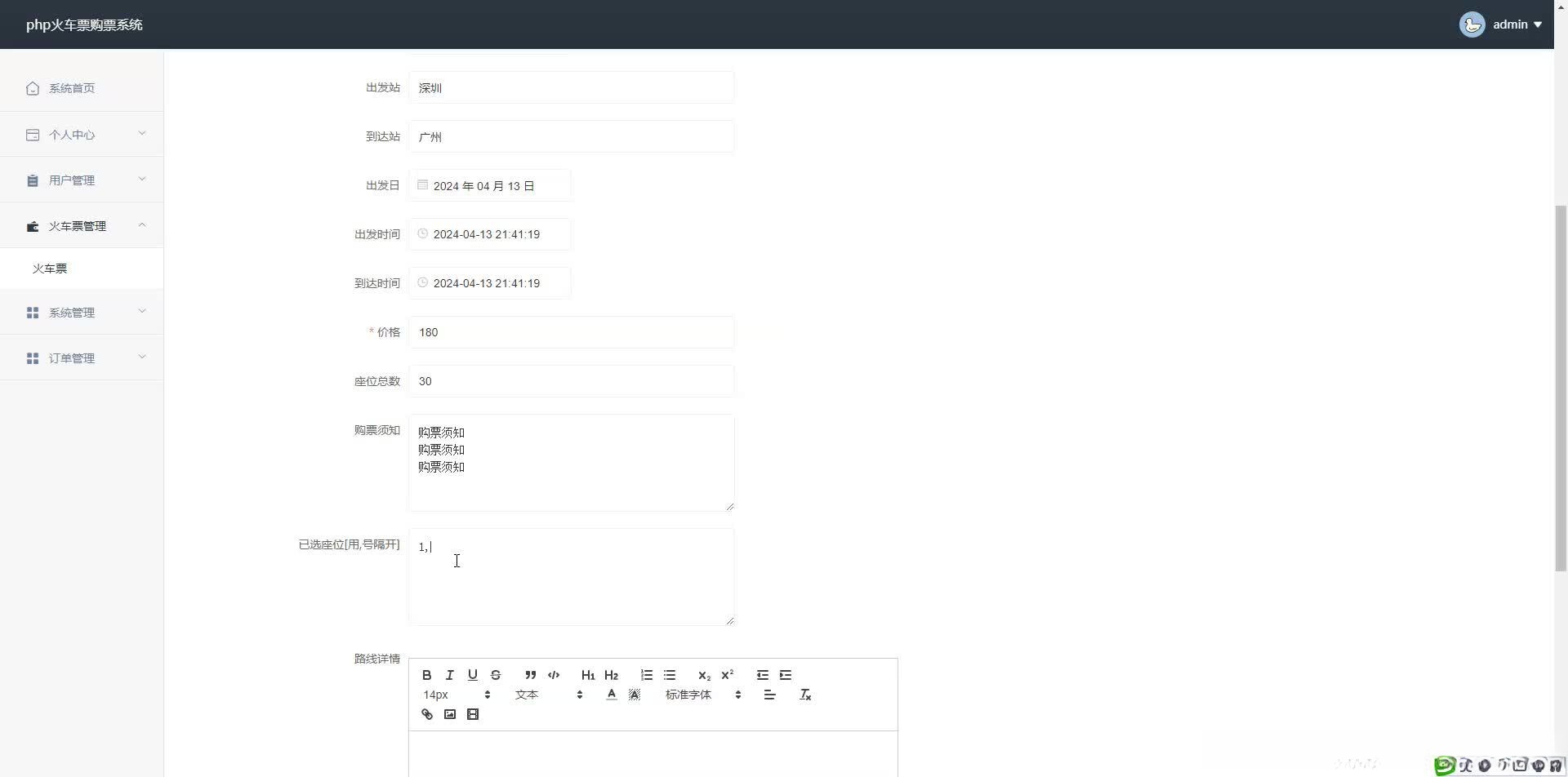Screen dimensions: 1568x777
Task: Click the green input method logo icon
Action: [x=1445, y=765]
